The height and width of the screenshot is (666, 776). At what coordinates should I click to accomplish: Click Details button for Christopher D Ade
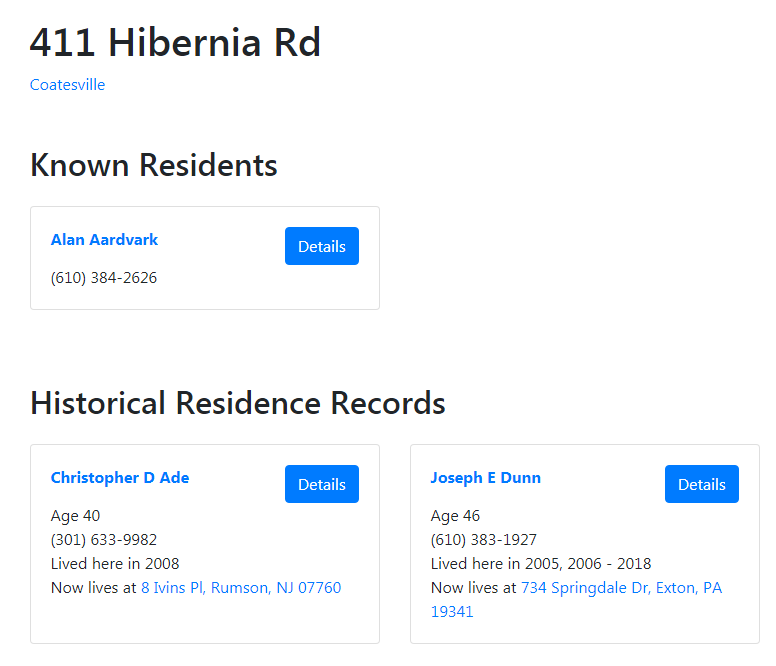[x=322, y=484]
